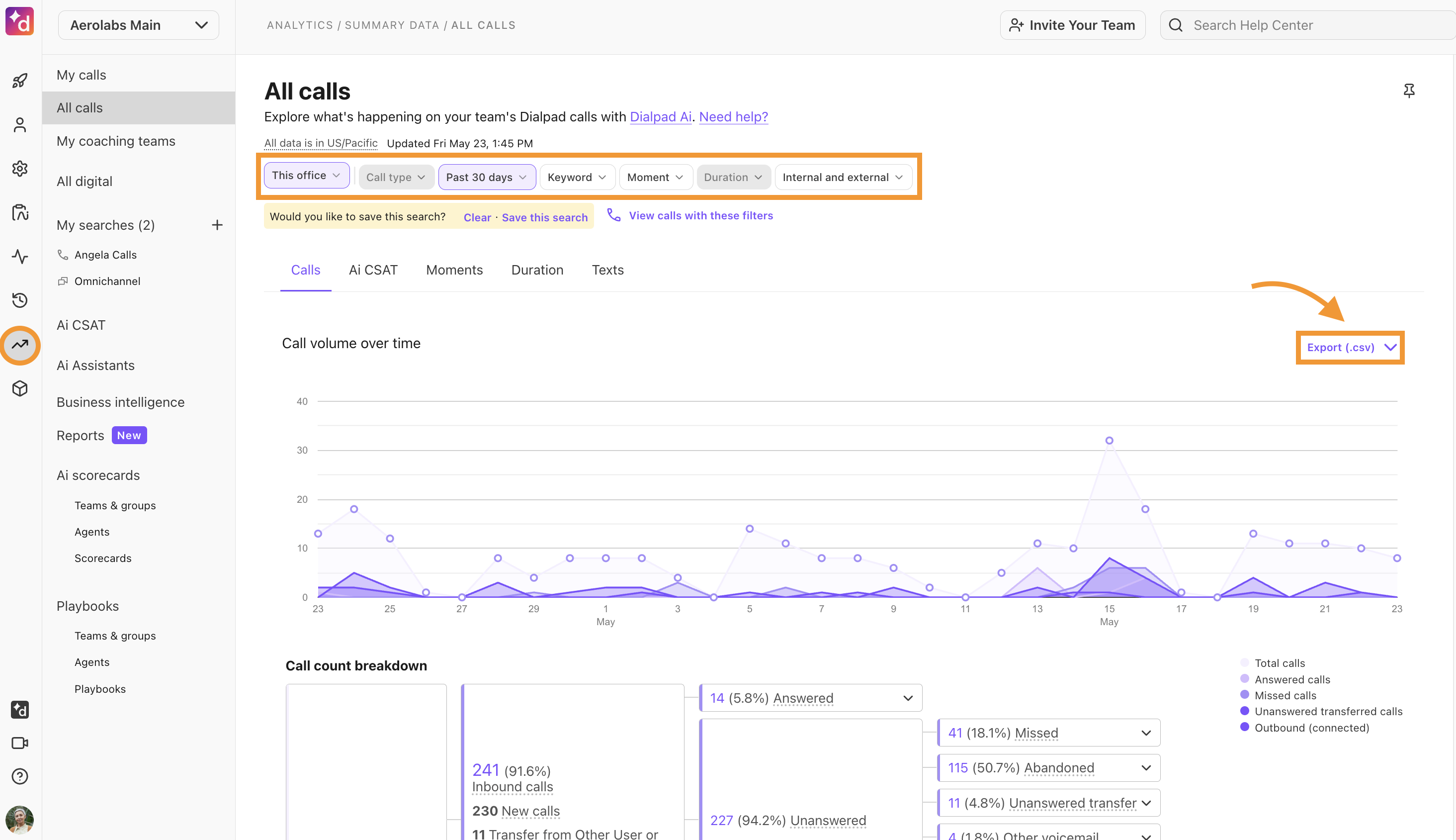Viewport: 1456px width, 840px height.
Task: Open the analytics trend icon in sidebar
Action: coord(19,345)
